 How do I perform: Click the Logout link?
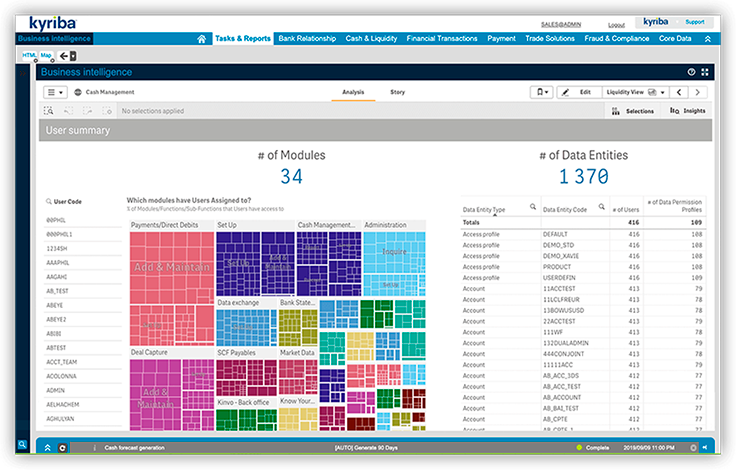pyautogui.click(x=616, y=24)
